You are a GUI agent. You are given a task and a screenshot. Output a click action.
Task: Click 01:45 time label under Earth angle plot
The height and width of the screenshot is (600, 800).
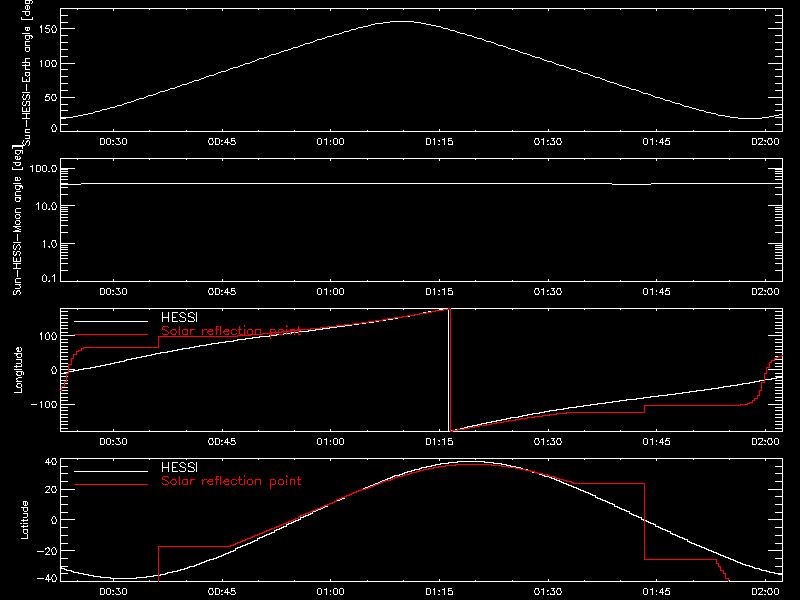click(657, 142)
